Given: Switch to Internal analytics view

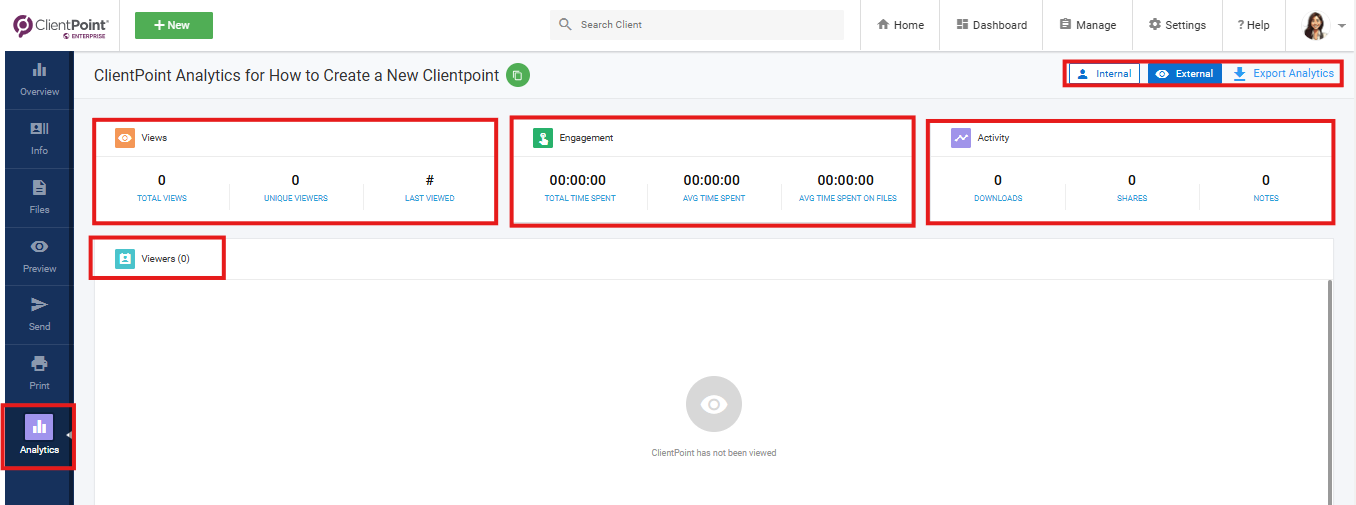Looking at the screenshot, I should pos(1104,74).
